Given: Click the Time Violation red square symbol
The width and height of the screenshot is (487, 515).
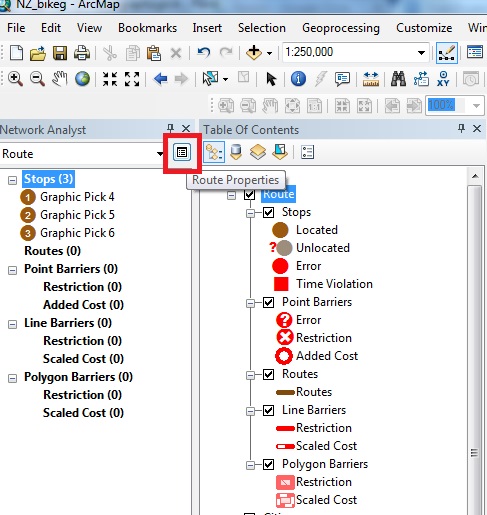Looking at the screenshot, I should point(281,284).
